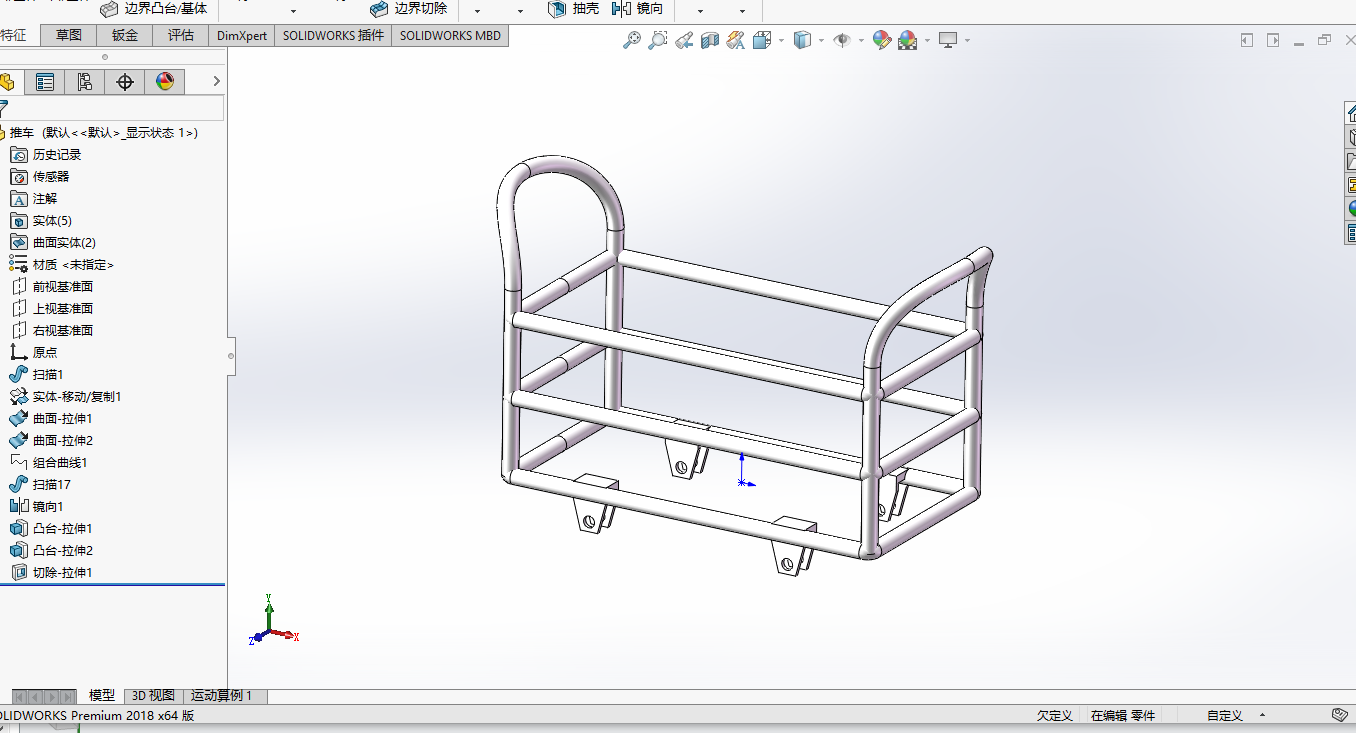The height and width of the screenshot is (733, 1356).
Task: Click the 边界凸台/基体 tool
Action: pyautogui.click(x=154, y=9)
